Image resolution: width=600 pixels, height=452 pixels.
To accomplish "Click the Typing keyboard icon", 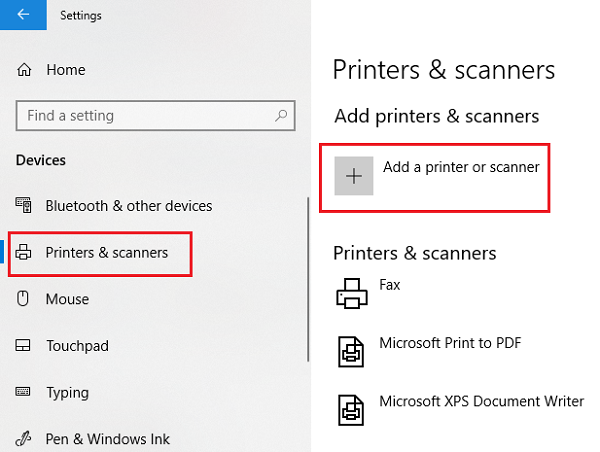I will point(25,393).
